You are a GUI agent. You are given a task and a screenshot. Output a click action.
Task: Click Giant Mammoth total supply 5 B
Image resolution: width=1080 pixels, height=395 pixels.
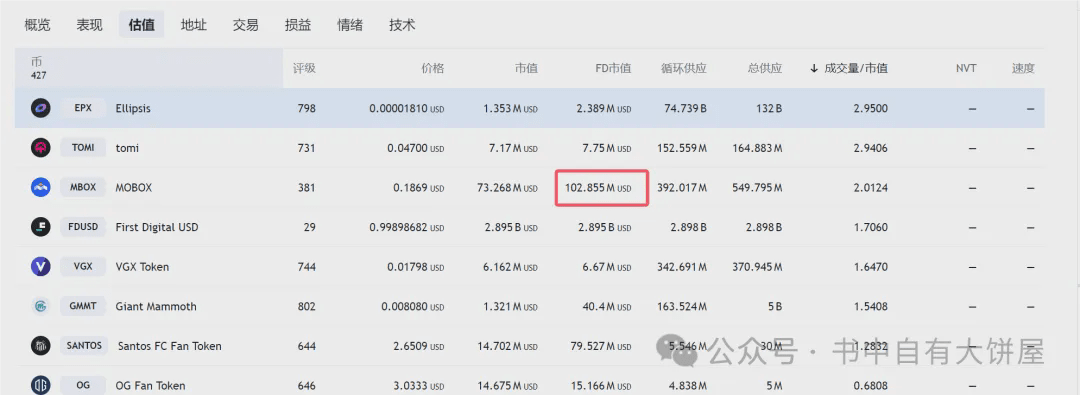pos(774,306)
